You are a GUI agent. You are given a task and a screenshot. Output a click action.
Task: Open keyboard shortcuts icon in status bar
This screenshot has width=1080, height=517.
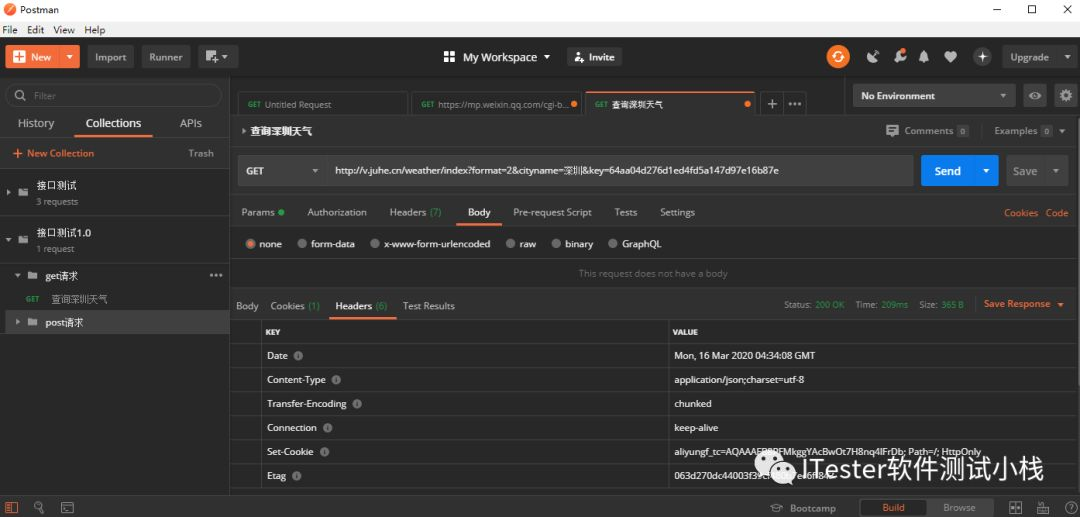(x=1042, y=507)
